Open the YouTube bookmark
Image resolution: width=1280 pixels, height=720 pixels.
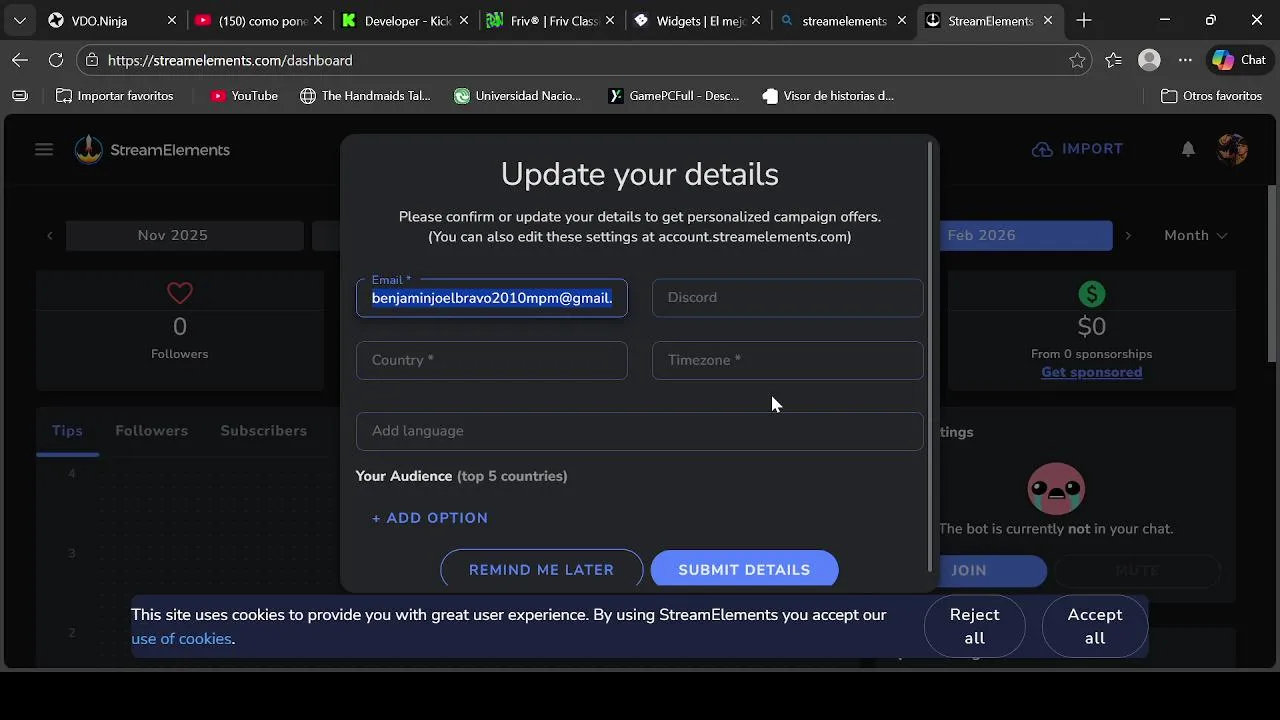pyautogui.click(x=244, y=96)
